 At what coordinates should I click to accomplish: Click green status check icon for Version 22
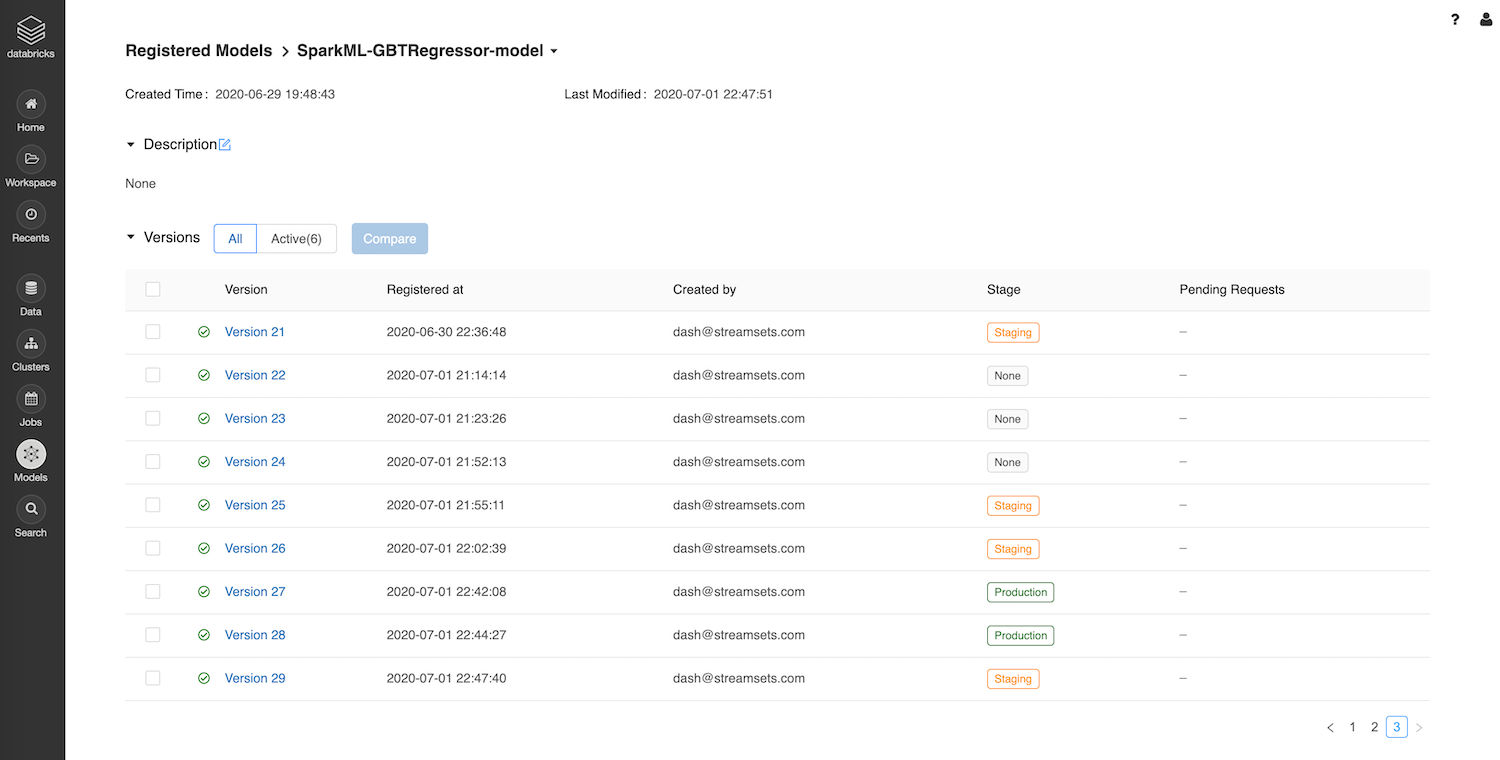[x=204, y=375]
